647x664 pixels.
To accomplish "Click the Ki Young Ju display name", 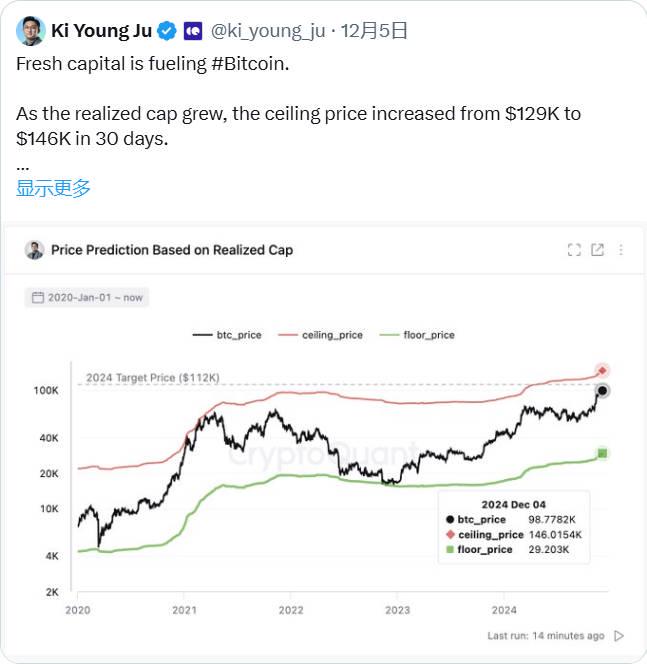I will pyautogui.click(x=102, y=31).
